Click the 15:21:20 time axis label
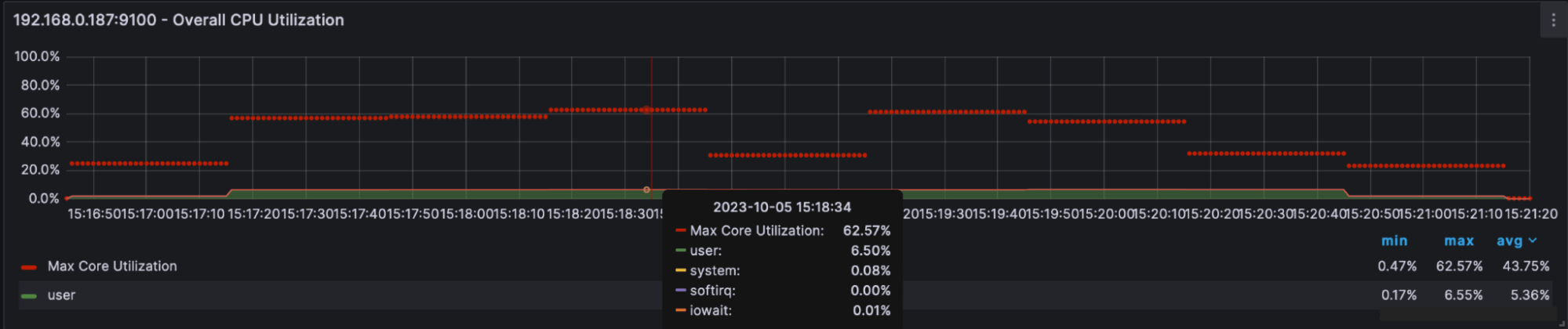The image size is (1568, 329). [x=1530, y=214]
